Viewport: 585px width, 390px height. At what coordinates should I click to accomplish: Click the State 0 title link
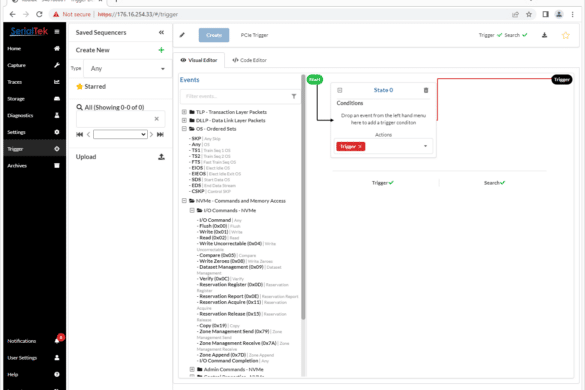pyautogui.click(x=383, y=90)
